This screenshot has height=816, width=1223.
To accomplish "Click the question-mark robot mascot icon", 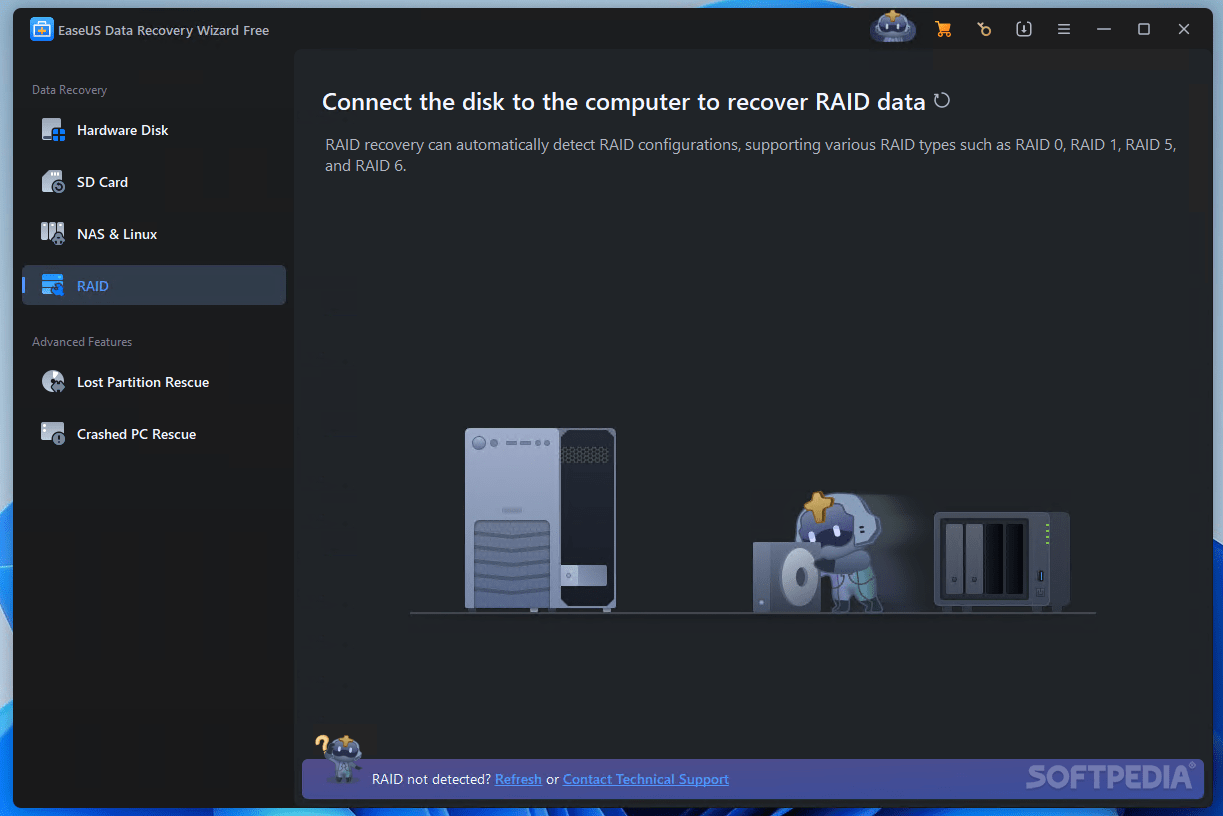I will pos(338,758).
